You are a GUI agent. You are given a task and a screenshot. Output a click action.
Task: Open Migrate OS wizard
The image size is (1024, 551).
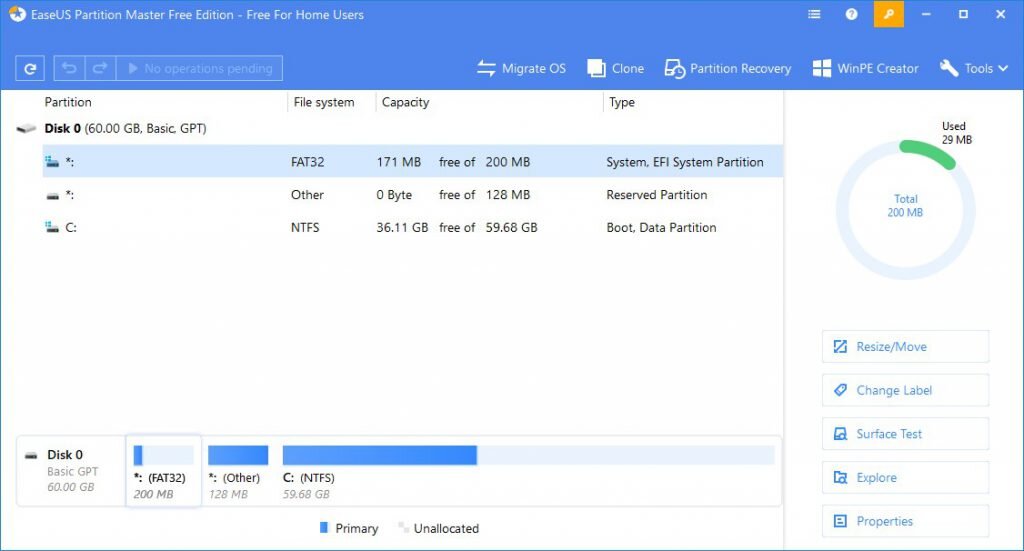[521, 69]
